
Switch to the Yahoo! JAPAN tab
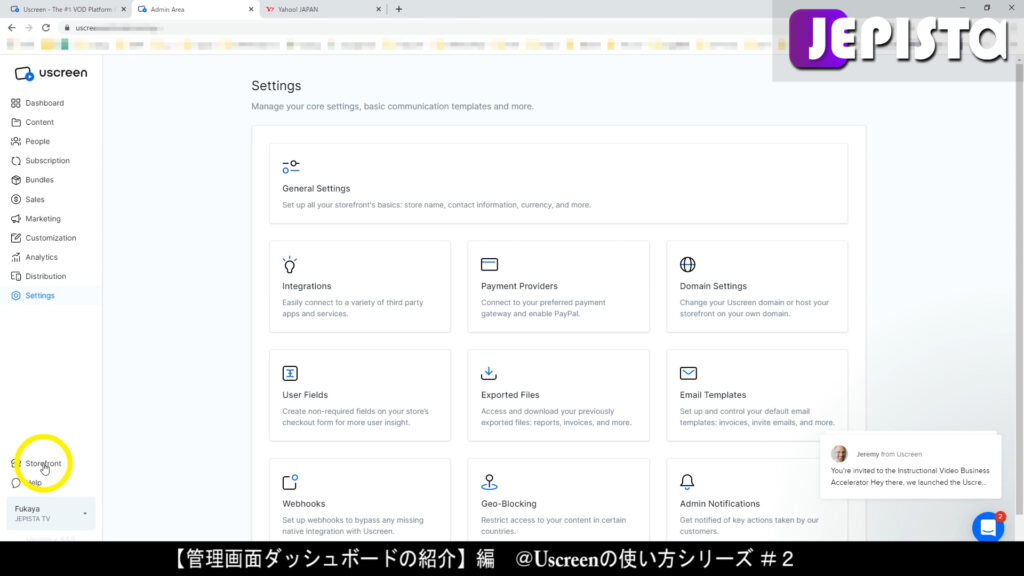pos(323,9)
